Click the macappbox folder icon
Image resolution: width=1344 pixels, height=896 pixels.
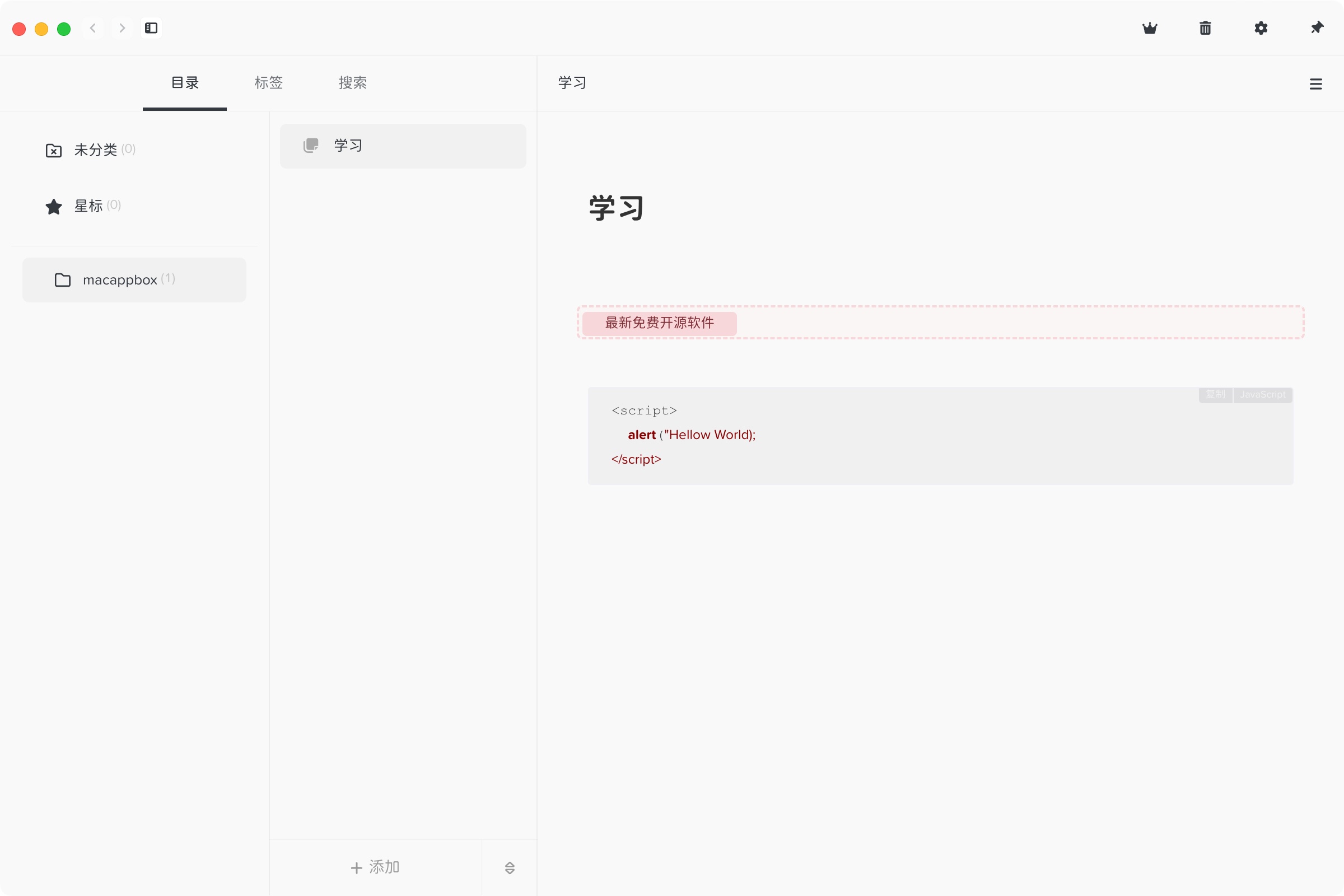[x=63, y=280]
